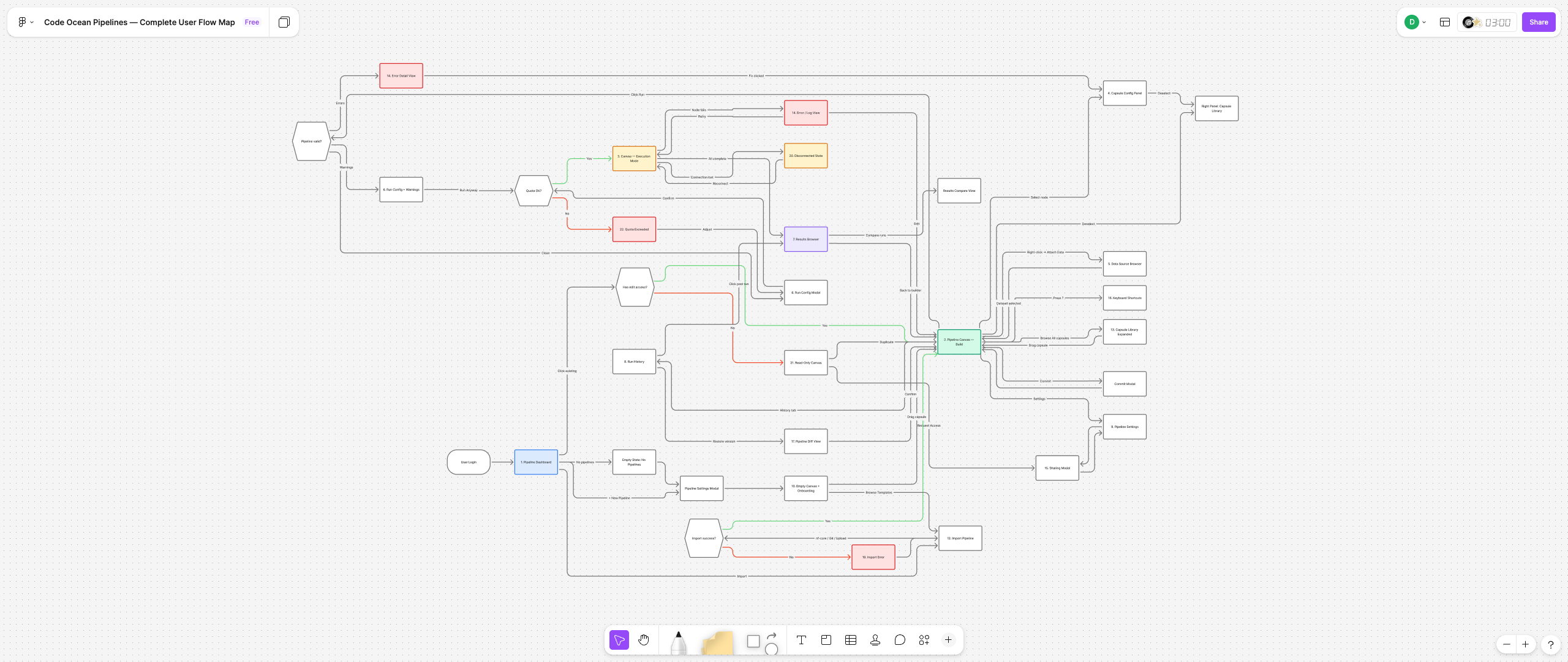1568x662 pixels.
Task: Open the Shapes and connectors tool
Action: (762, 641)
